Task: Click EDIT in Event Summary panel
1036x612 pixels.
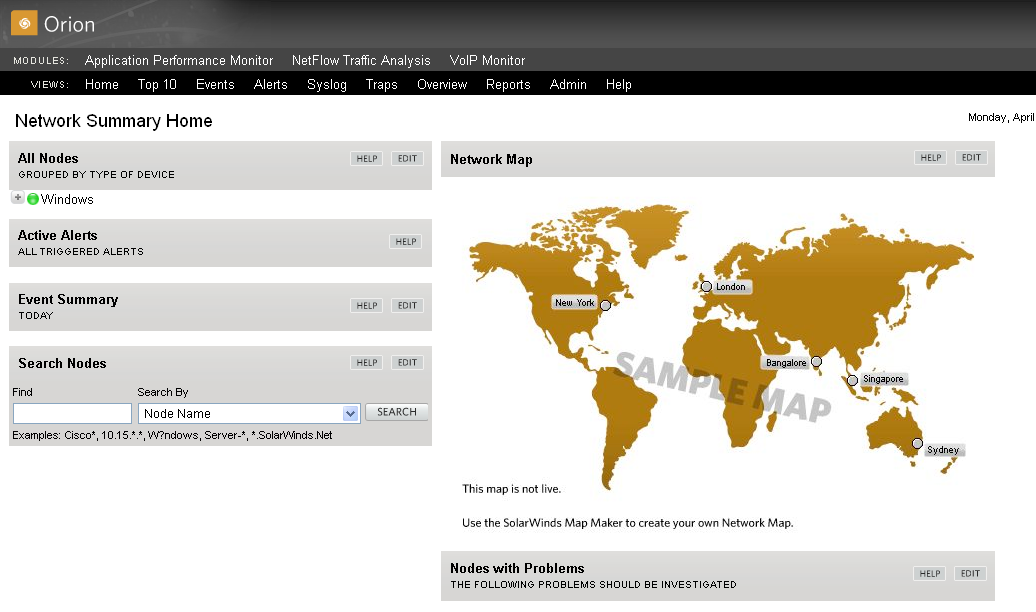Action: pyautogui.click(x=407, y=305)
